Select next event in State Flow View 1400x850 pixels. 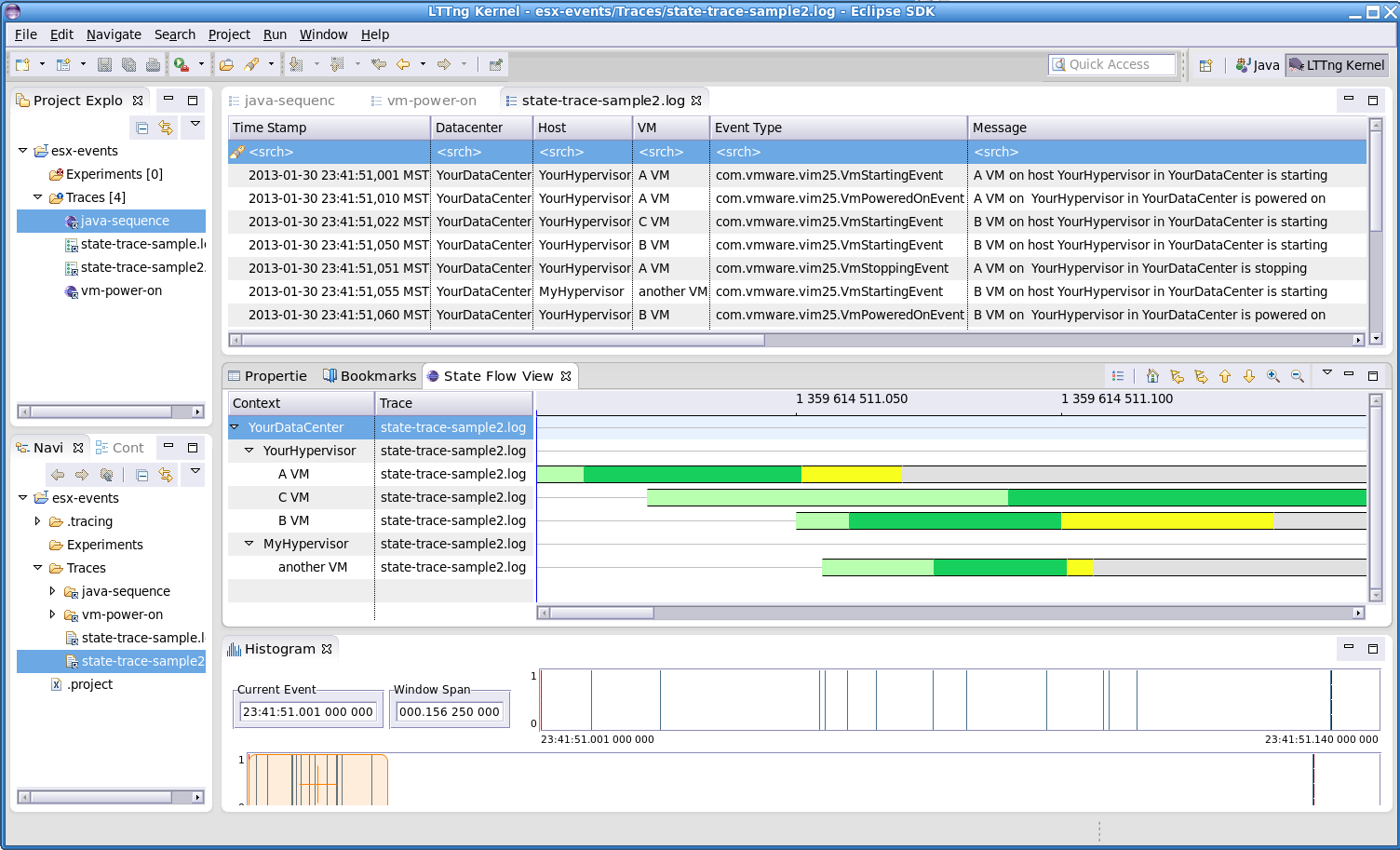[x=1201, y=376]
